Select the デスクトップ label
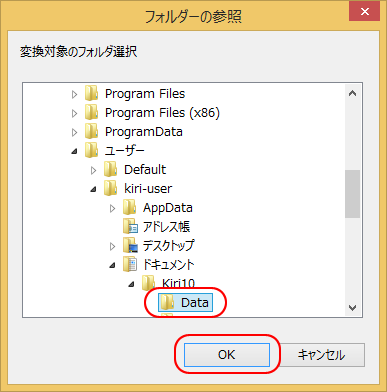This screenshot has width=387, height=392. [169, 246]
